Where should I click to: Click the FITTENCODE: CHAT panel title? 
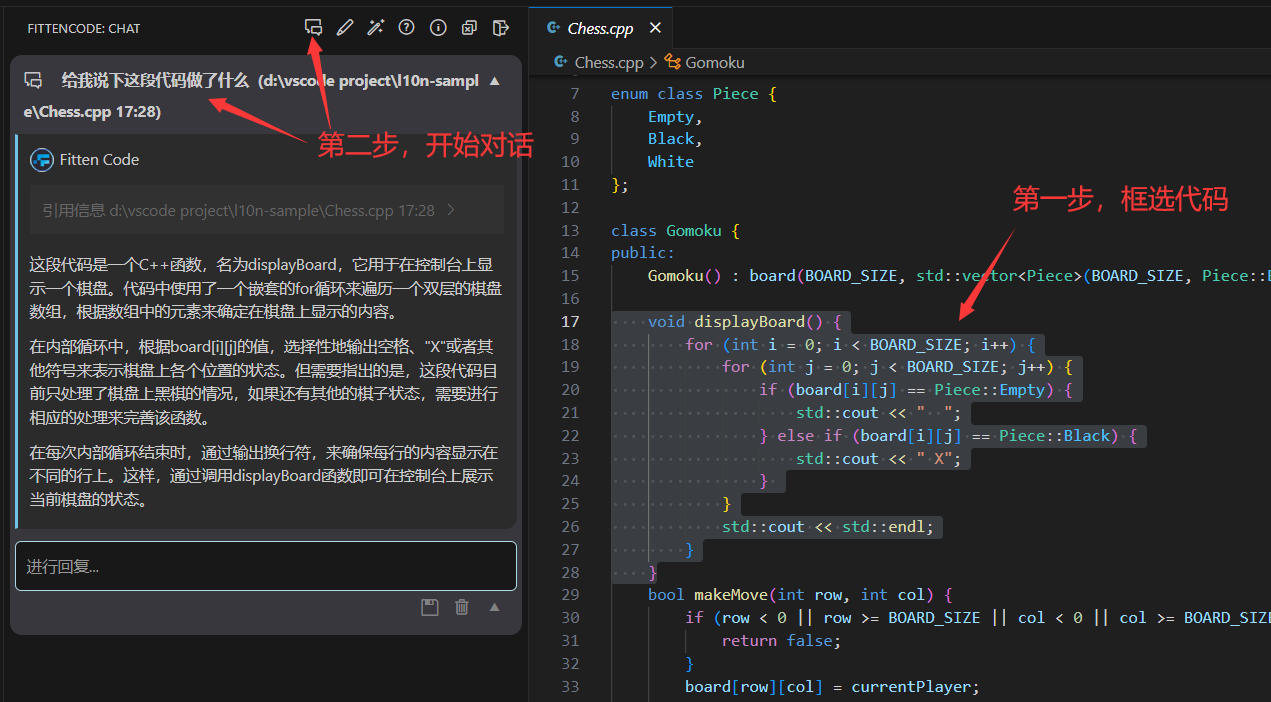(x=83, y=28)
